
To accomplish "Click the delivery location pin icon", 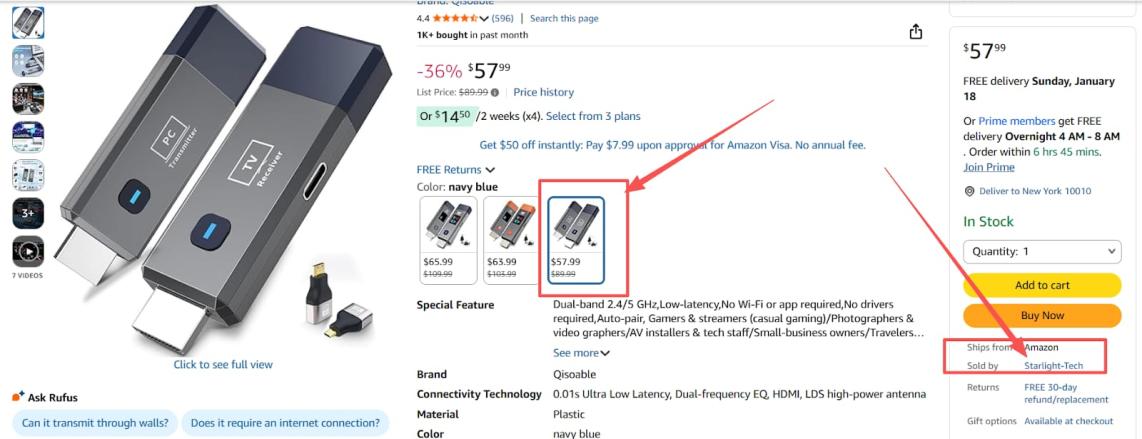I will coord(969,191).
